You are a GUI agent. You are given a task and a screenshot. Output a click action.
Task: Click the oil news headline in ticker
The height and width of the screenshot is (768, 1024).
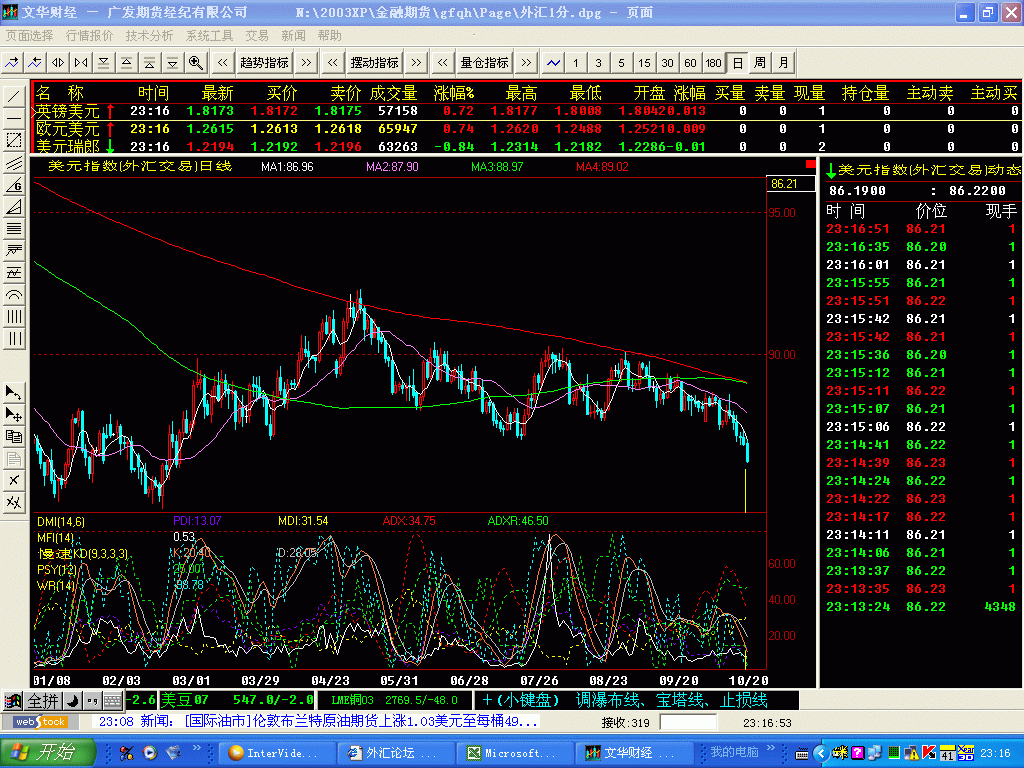tap(361, 722)
